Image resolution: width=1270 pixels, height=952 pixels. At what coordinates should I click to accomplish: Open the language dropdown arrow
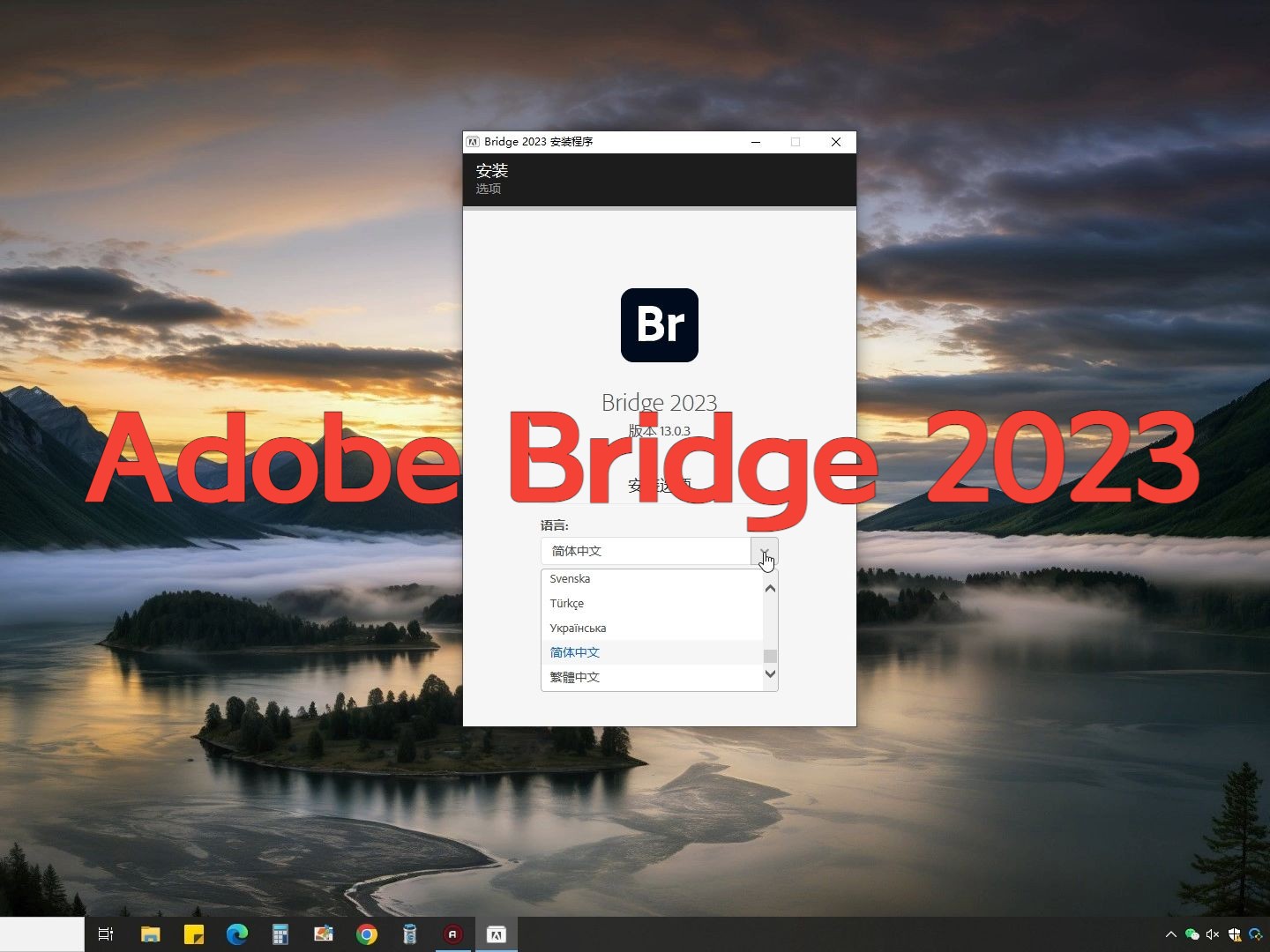coord(765,551)
